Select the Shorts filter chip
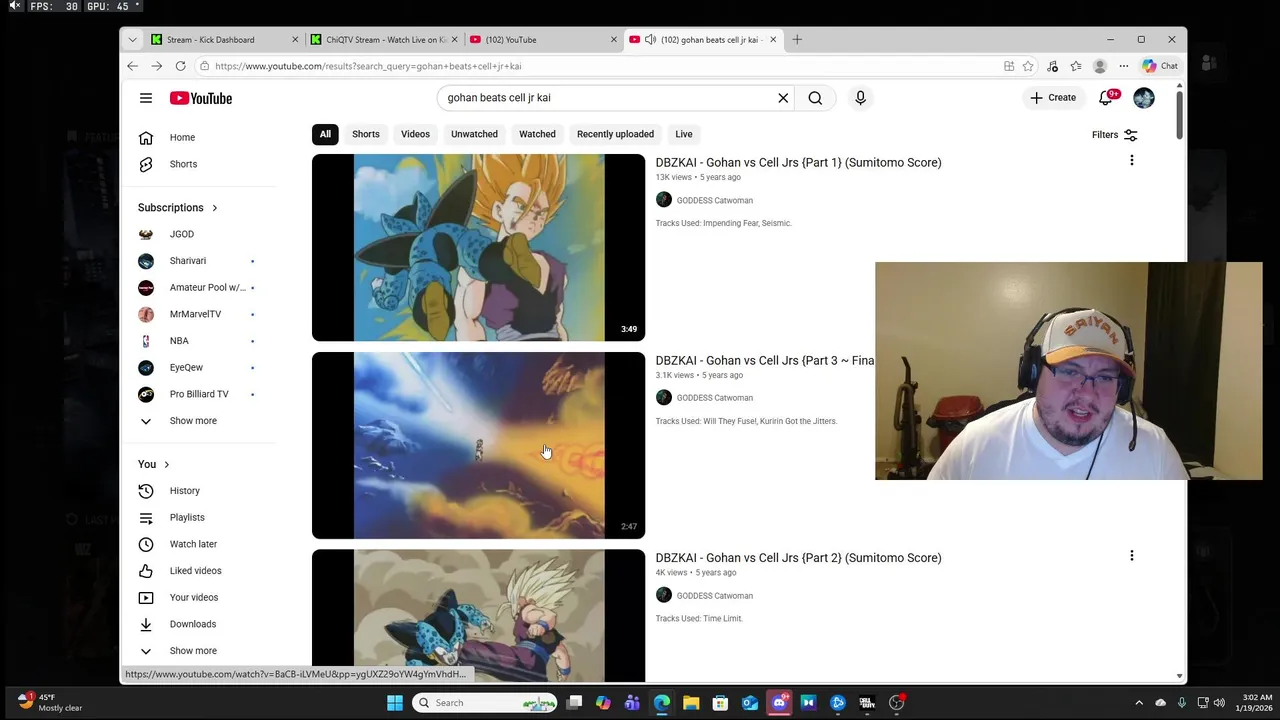Viewport: 1280px width, 720px height. click(366, 134)
